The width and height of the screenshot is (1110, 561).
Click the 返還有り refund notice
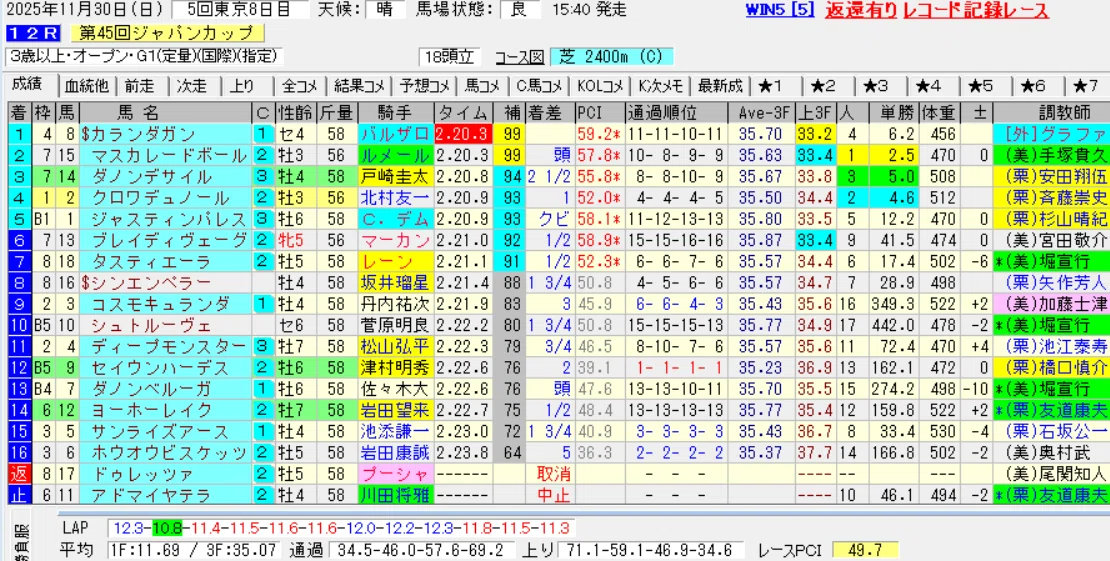862,10
